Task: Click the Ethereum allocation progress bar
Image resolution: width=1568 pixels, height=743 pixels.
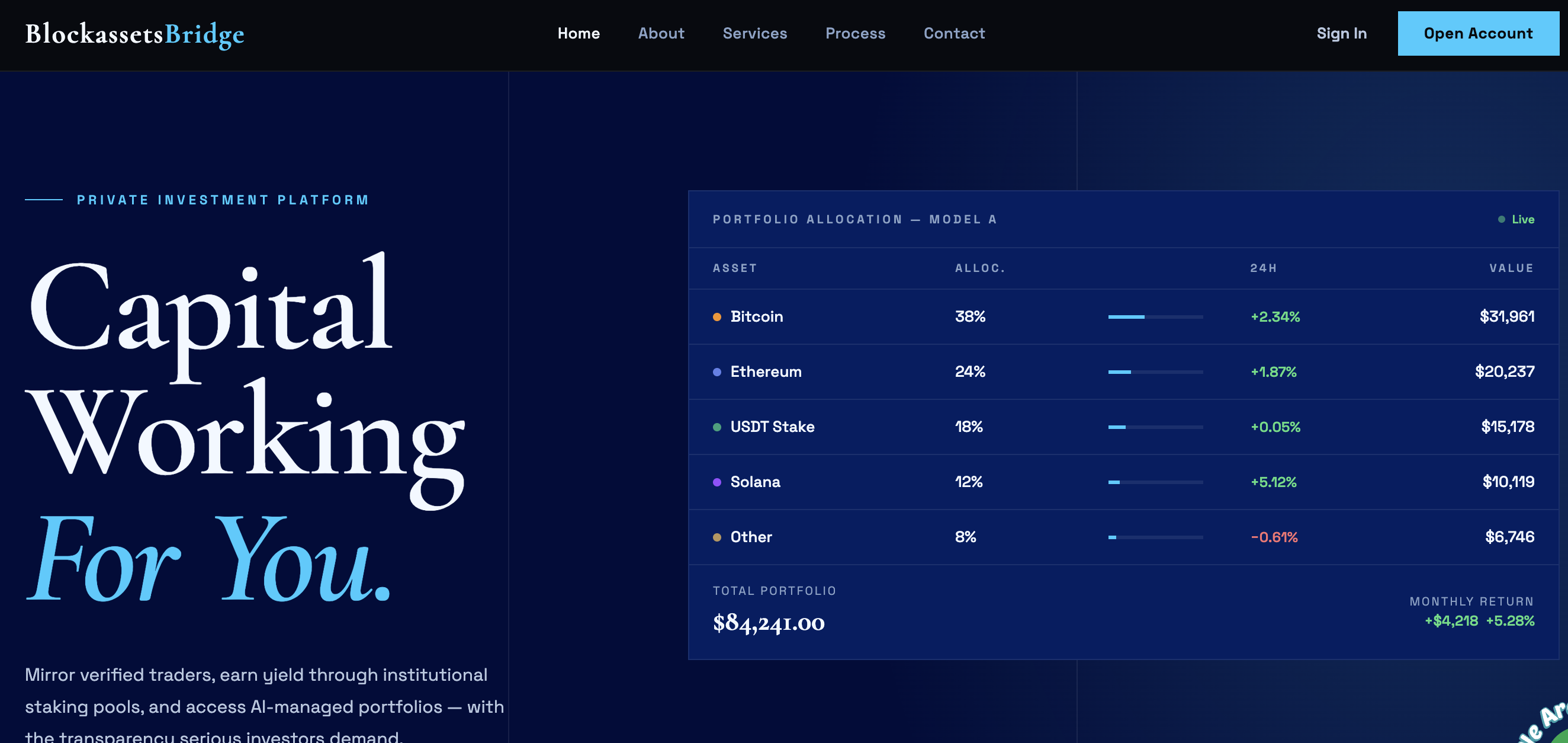Action: (1155, 372)
